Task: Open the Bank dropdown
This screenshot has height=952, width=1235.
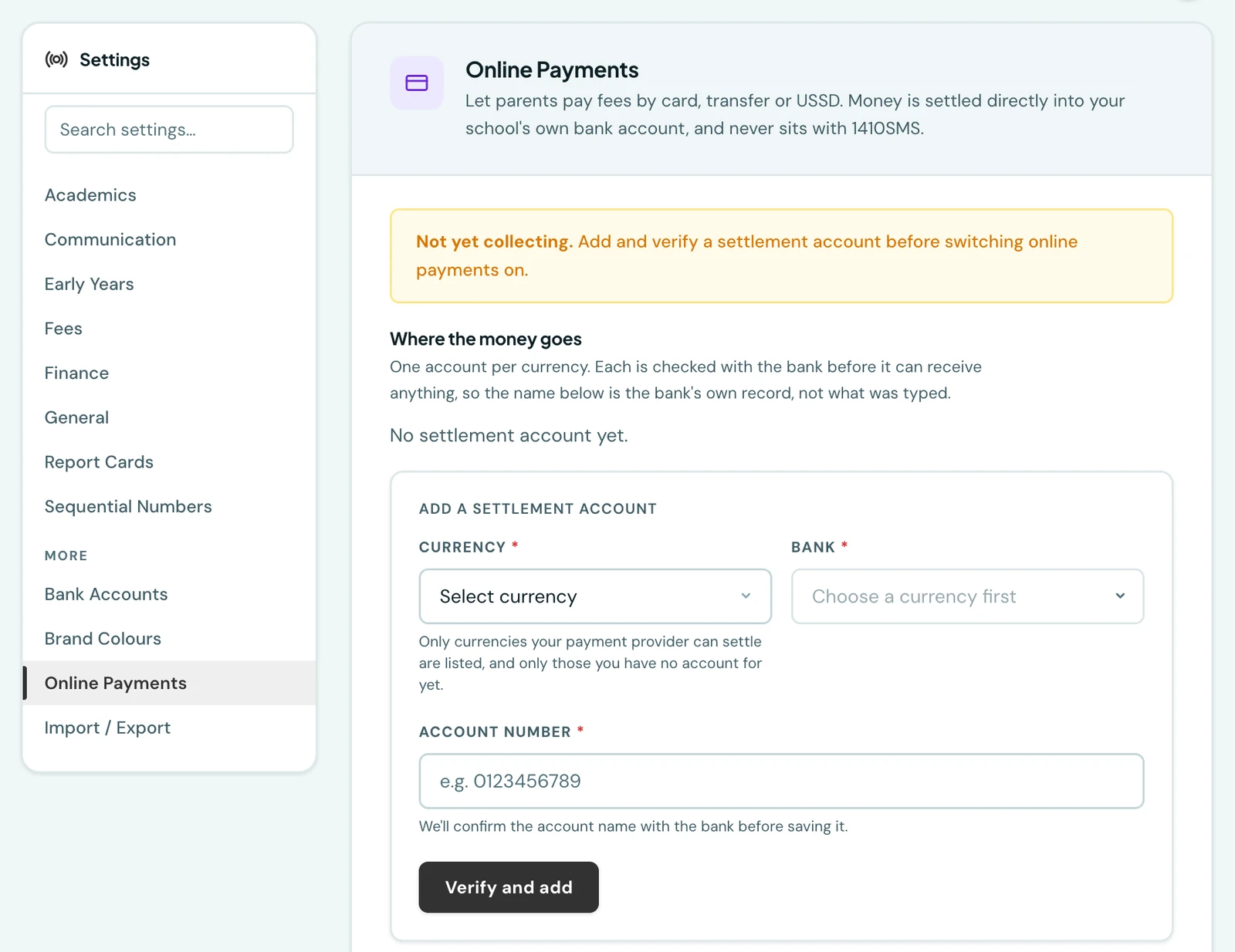Action: [x=967, y=596]
